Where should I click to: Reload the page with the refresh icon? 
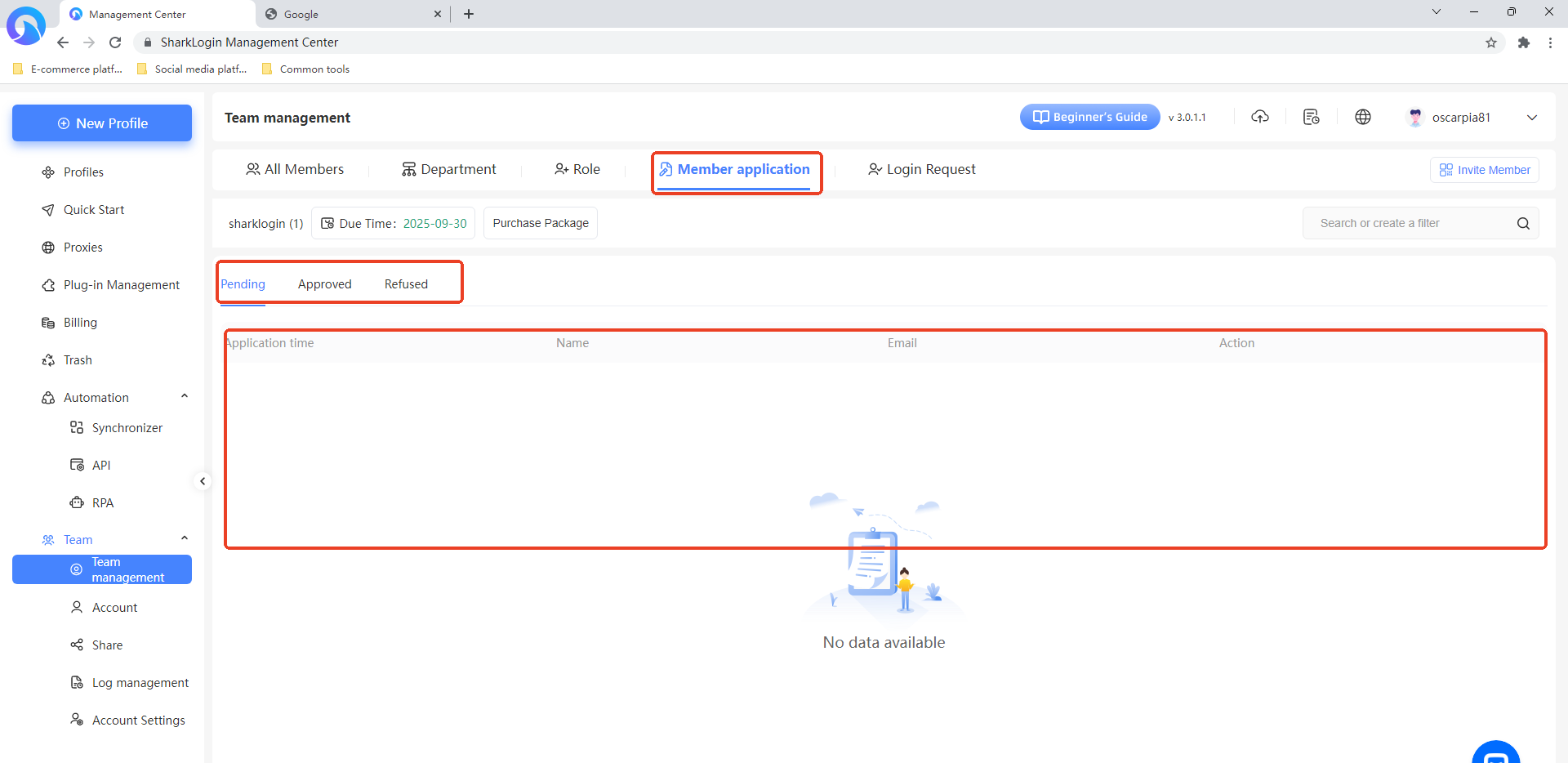(115, 42)
